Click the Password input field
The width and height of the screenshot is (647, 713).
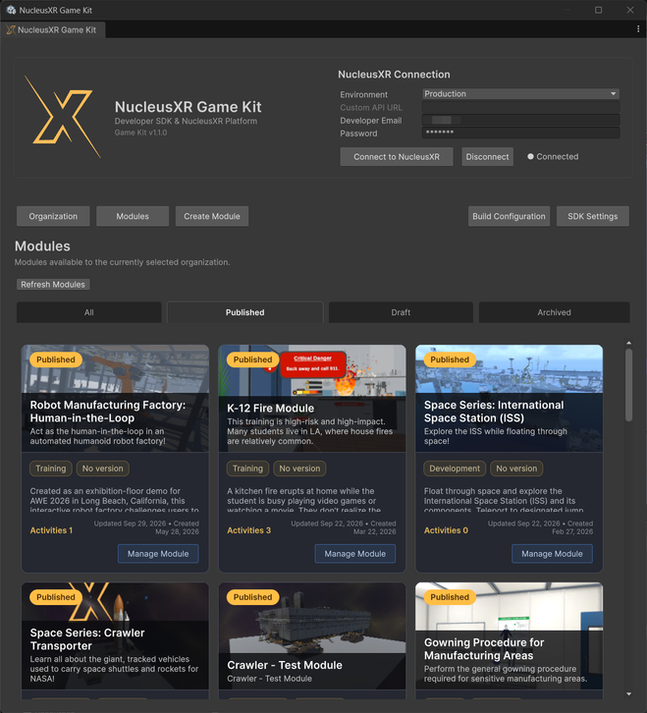point(521,133)
